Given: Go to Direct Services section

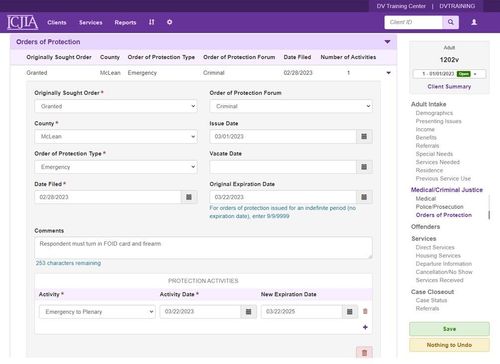Looking at the screenshot, I should click(x=435, y=247).
